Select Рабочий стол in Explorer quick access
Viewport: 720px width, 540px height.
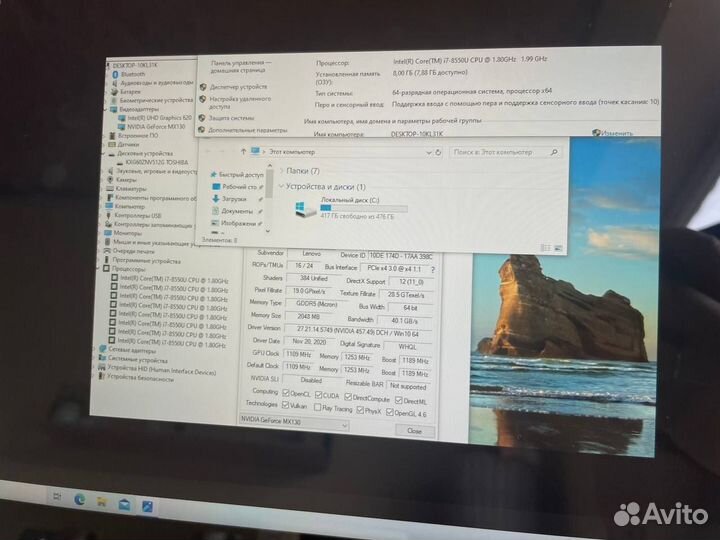pos(239,187)
